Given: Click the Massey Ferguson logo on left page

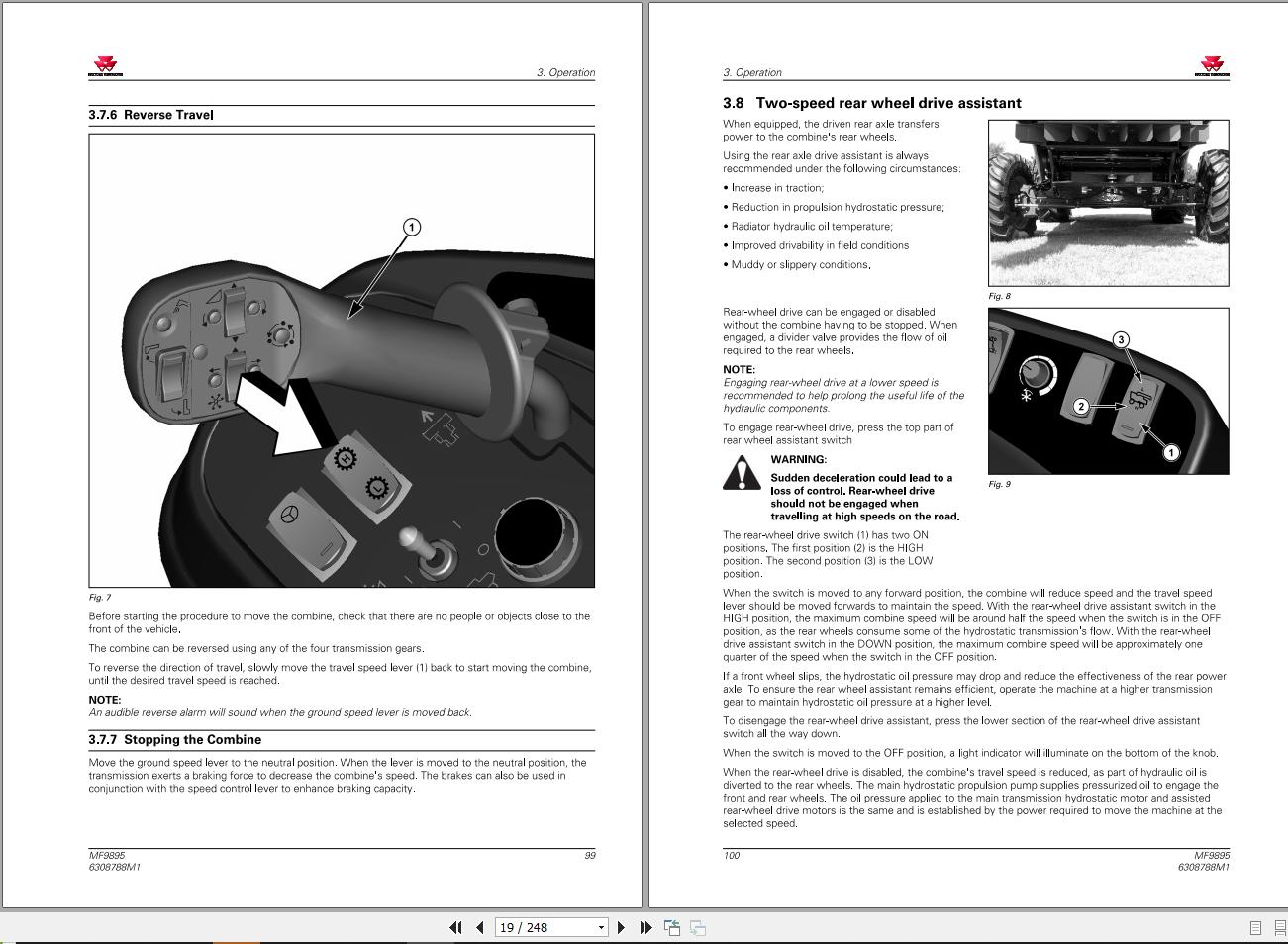Looking at the screenshot, I should pyautogui.click(x=105, y=66).
